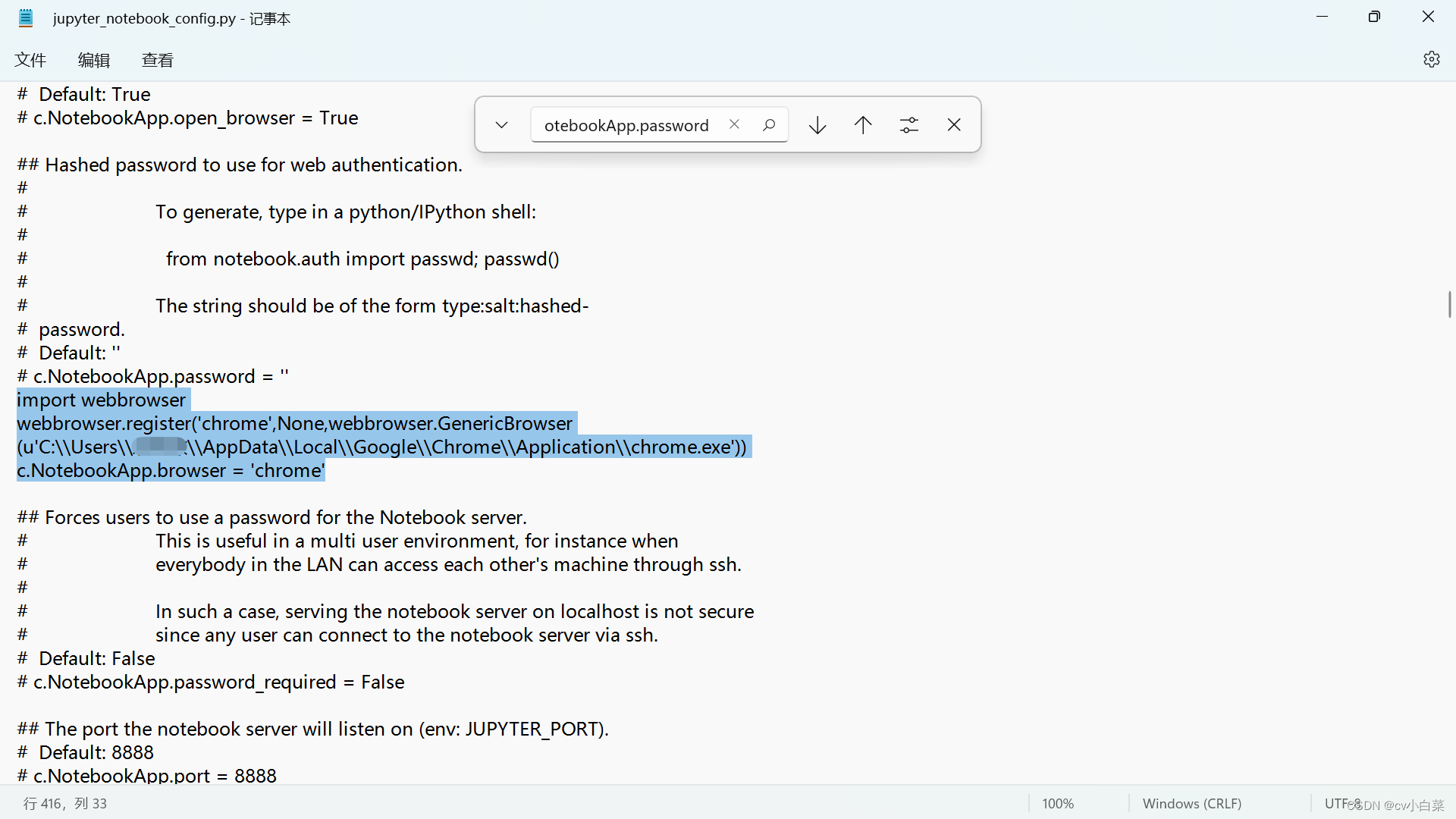Open the 查看 menu
This screenshot has width=1456, height=819.
[158, 60]
